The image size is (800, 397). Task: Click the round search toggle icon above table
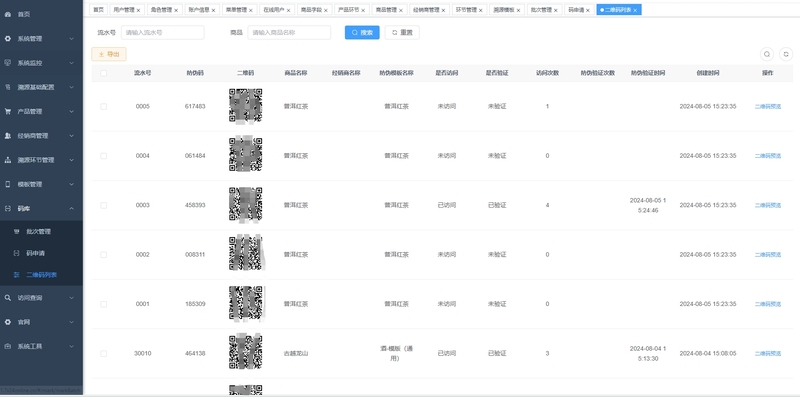click(767, 54)
